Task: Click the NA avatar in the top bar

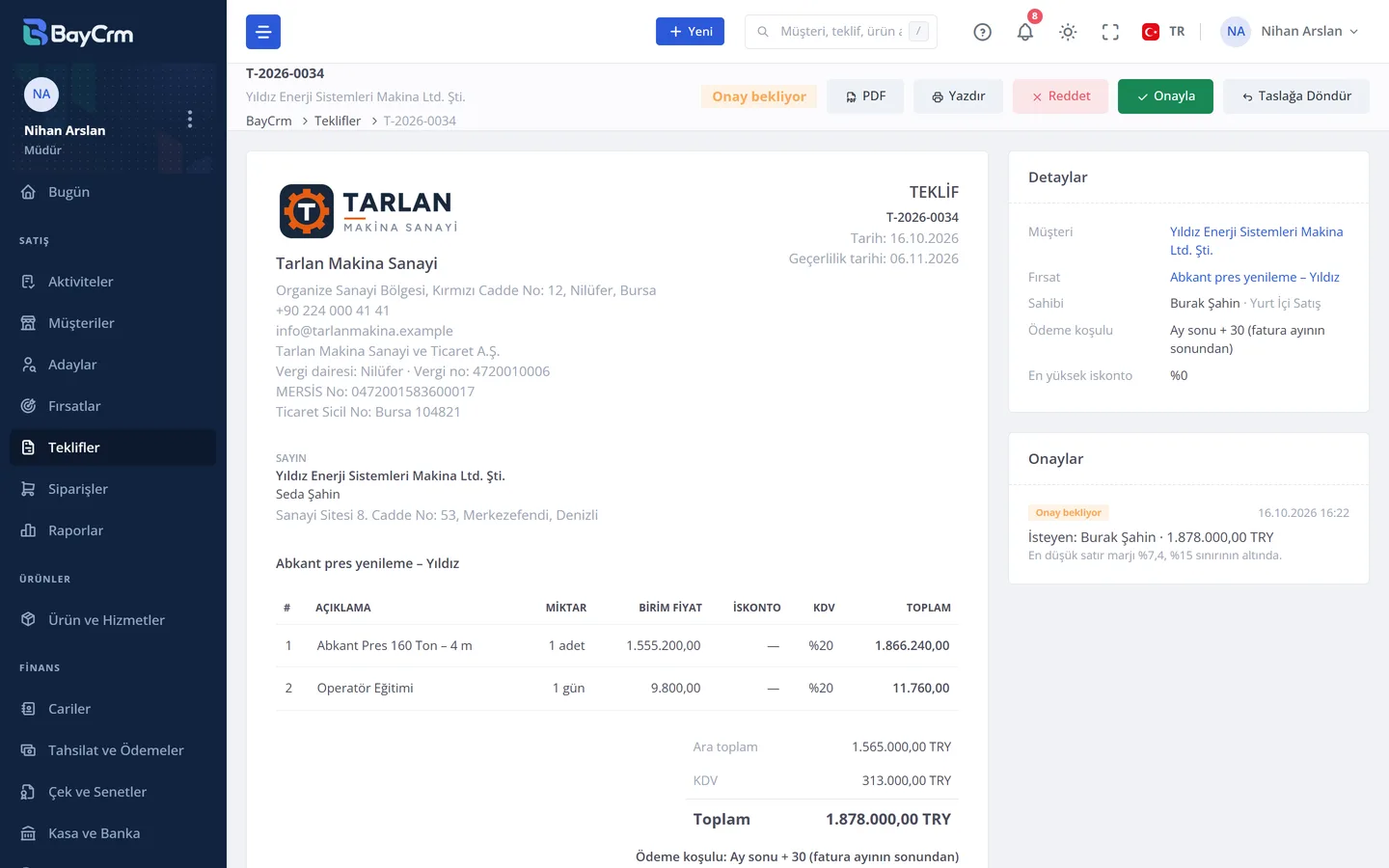Action: [x=1236, y=32]
